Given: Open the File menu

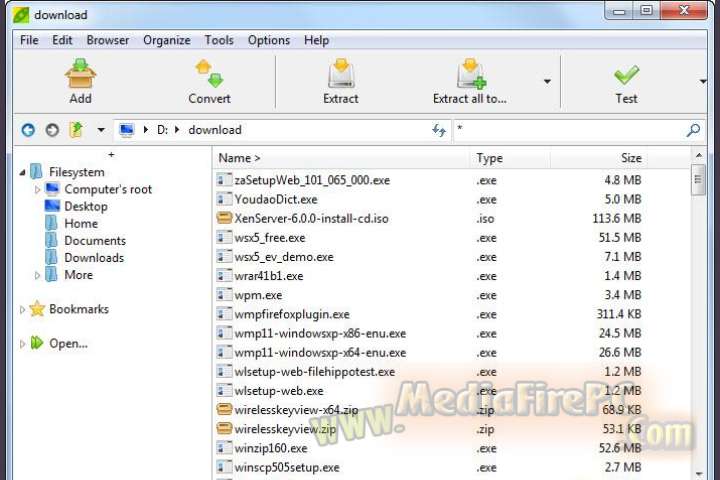Looking at the screenshot, I should coord(29,40).
